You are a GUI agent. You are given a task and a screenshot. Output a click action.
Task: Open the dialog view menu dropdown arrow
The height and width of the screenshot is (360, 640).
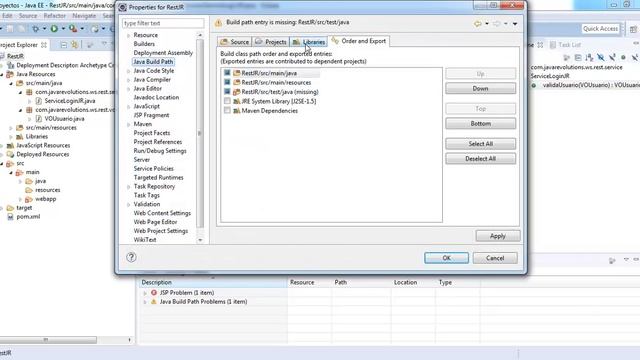click(x=515, y=24)
